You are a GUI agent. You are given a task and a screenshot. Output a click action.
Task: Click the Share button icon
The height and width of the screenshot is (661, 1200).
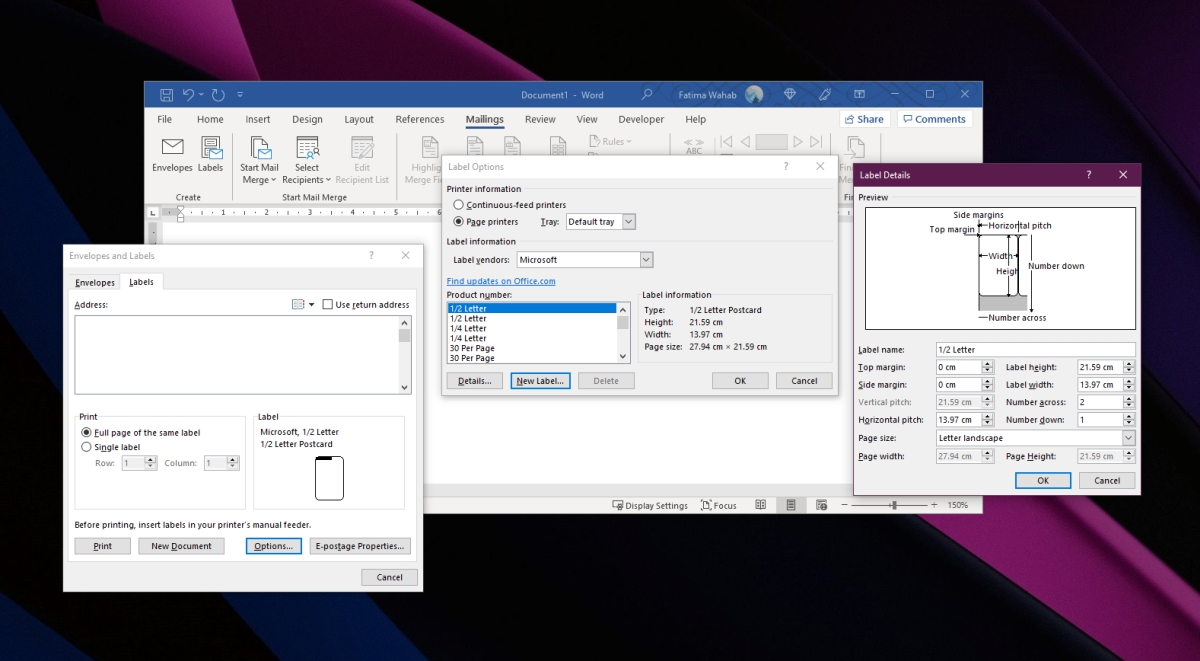point(863,118)
